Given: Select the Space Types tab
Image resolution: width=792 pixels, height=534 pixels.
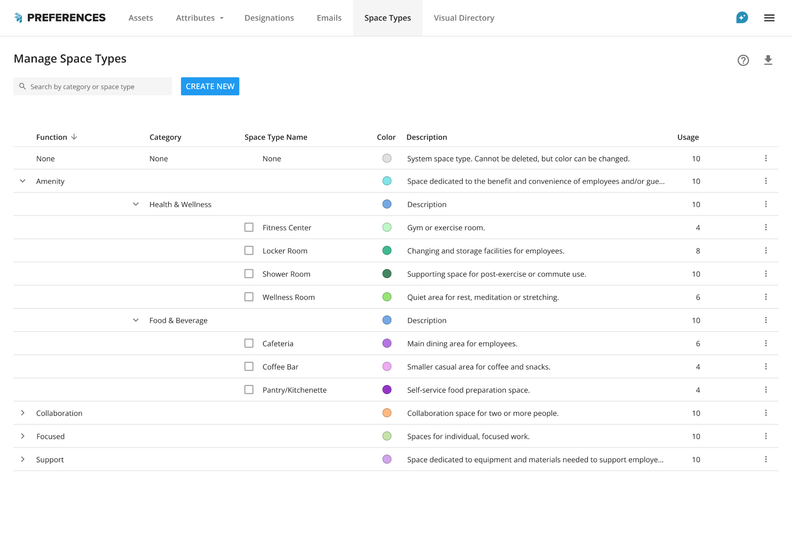Looking at the screenshot, I should (x=387, y=18).
